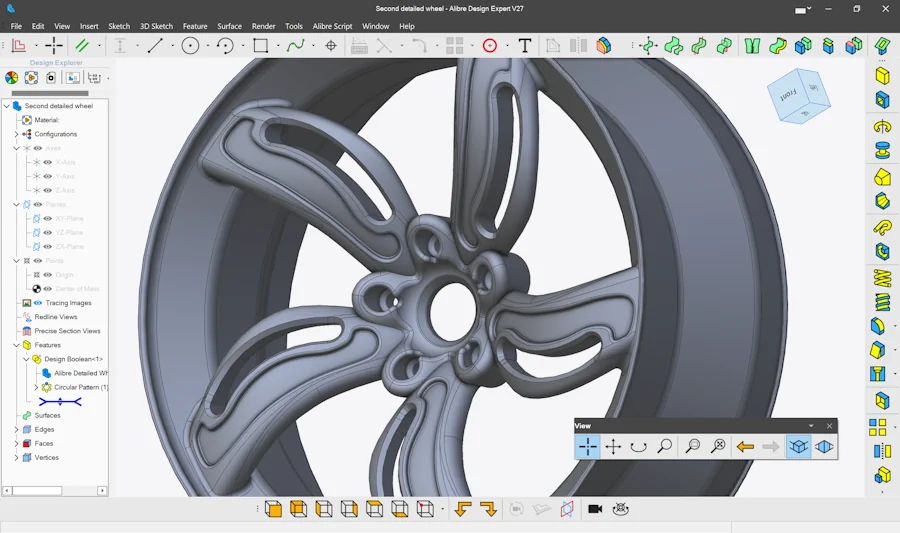Select Precise Section Views item

(x=67, y=331)
